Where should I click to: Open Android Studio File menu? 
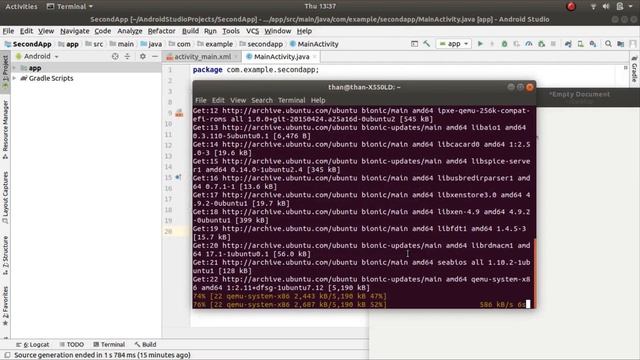(8, 31)
